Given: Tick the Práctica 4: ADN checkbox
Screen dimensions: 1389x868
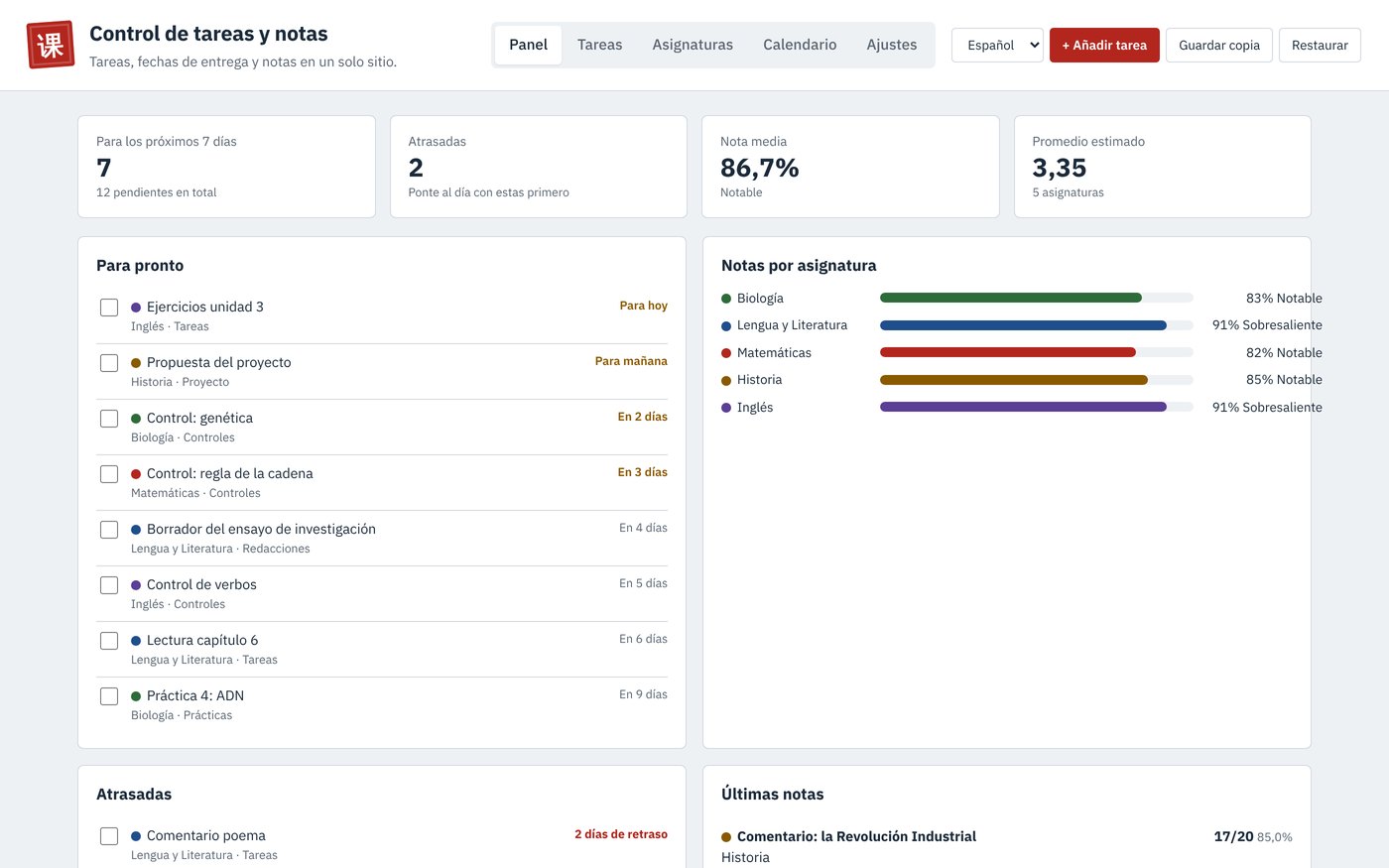Looking at the screenshot, I should [x=109, y=696].
